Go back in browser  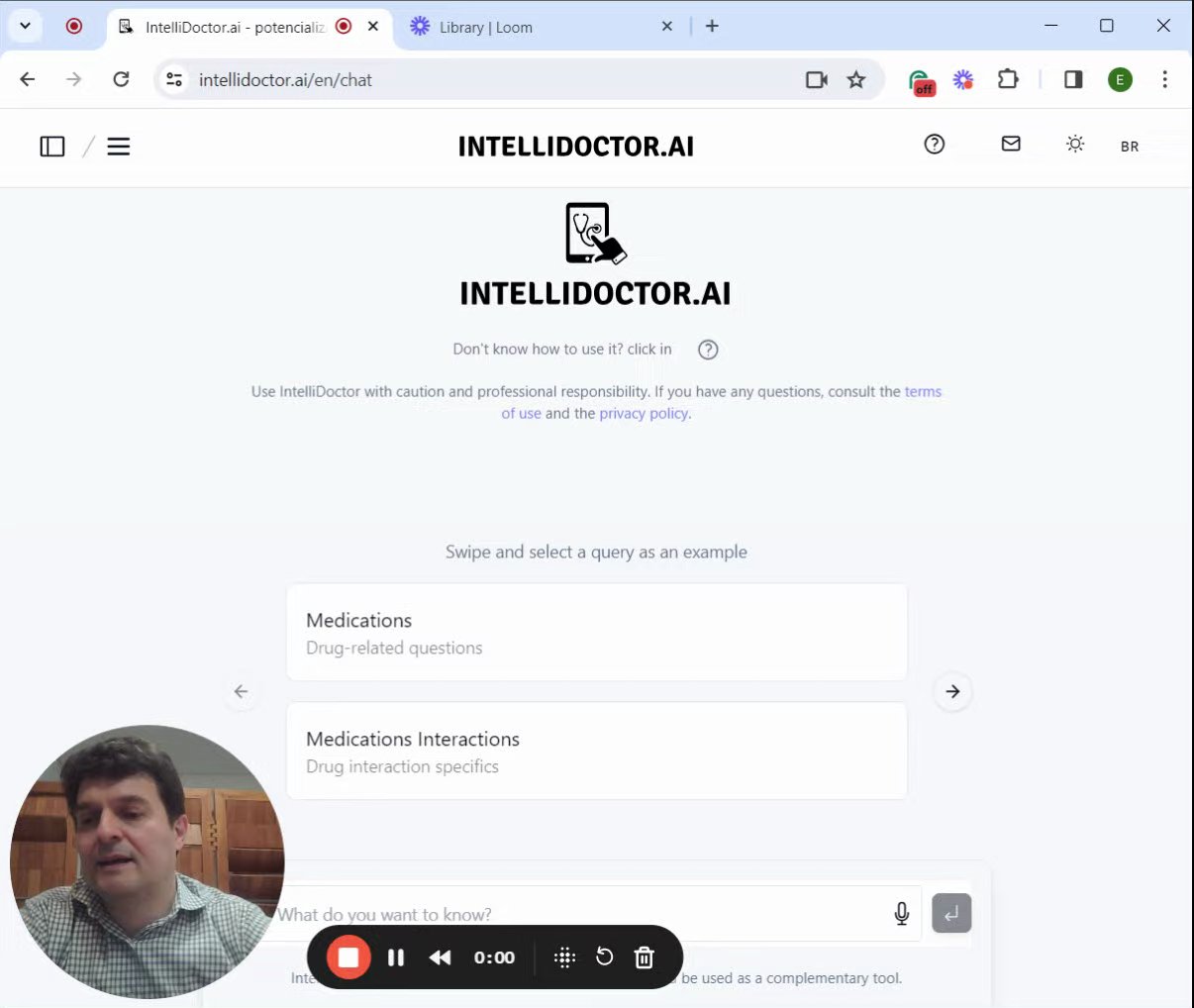pyautogui.click(x=28, y=79)
